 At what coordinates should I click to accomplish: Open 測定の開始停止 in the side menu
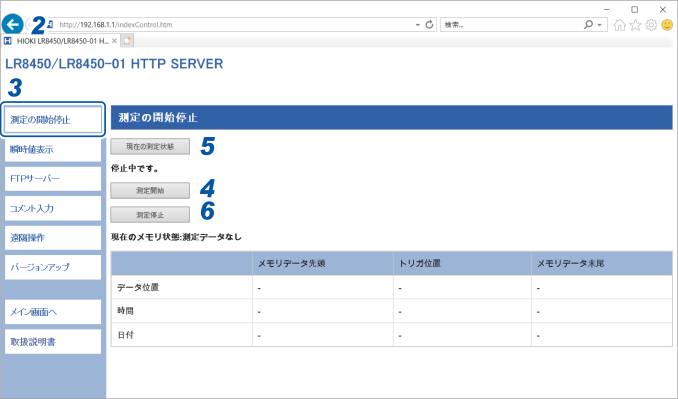tap(53, 120)
